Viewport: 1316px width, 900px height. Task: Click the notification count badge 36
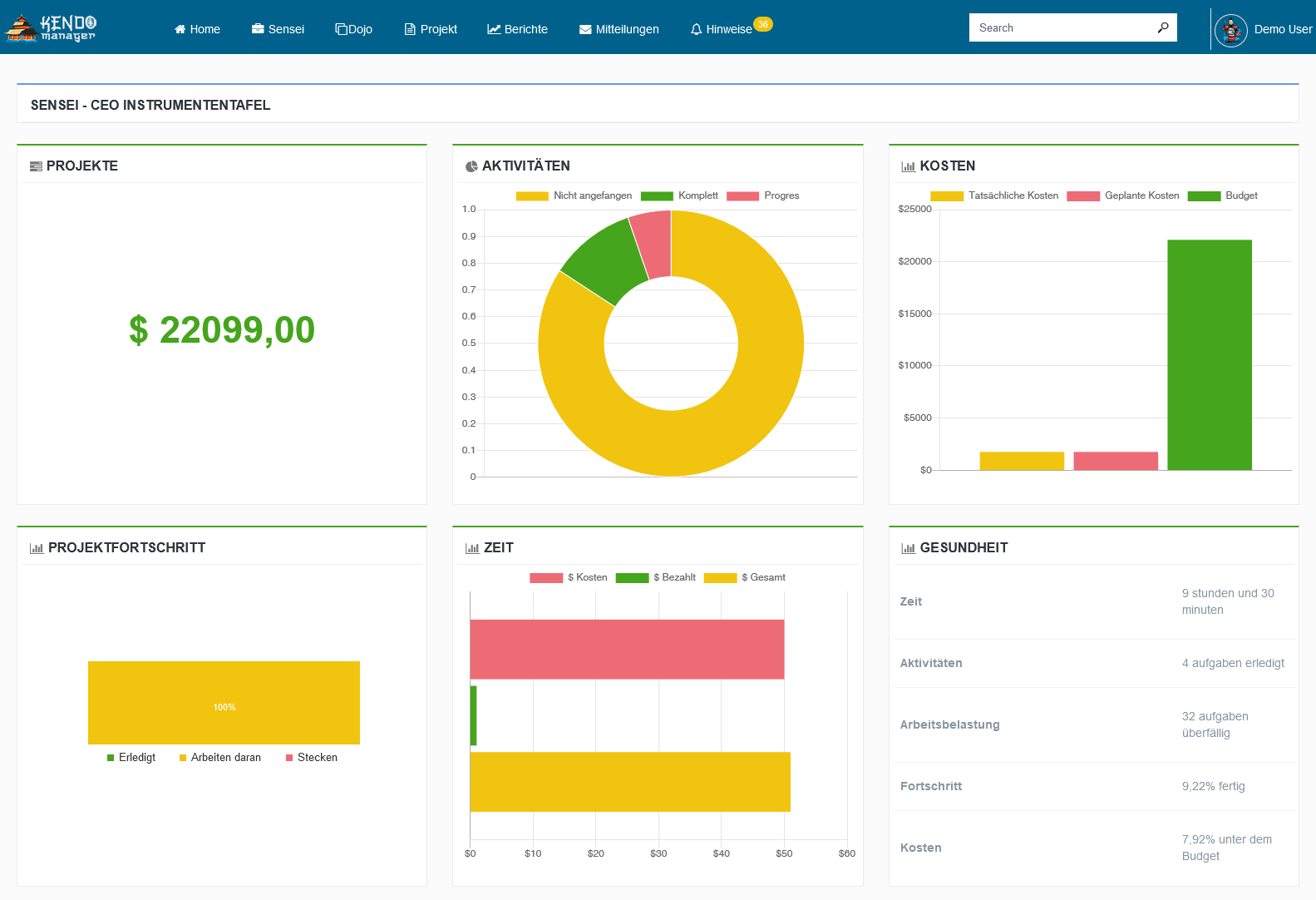tap(763, 24)
